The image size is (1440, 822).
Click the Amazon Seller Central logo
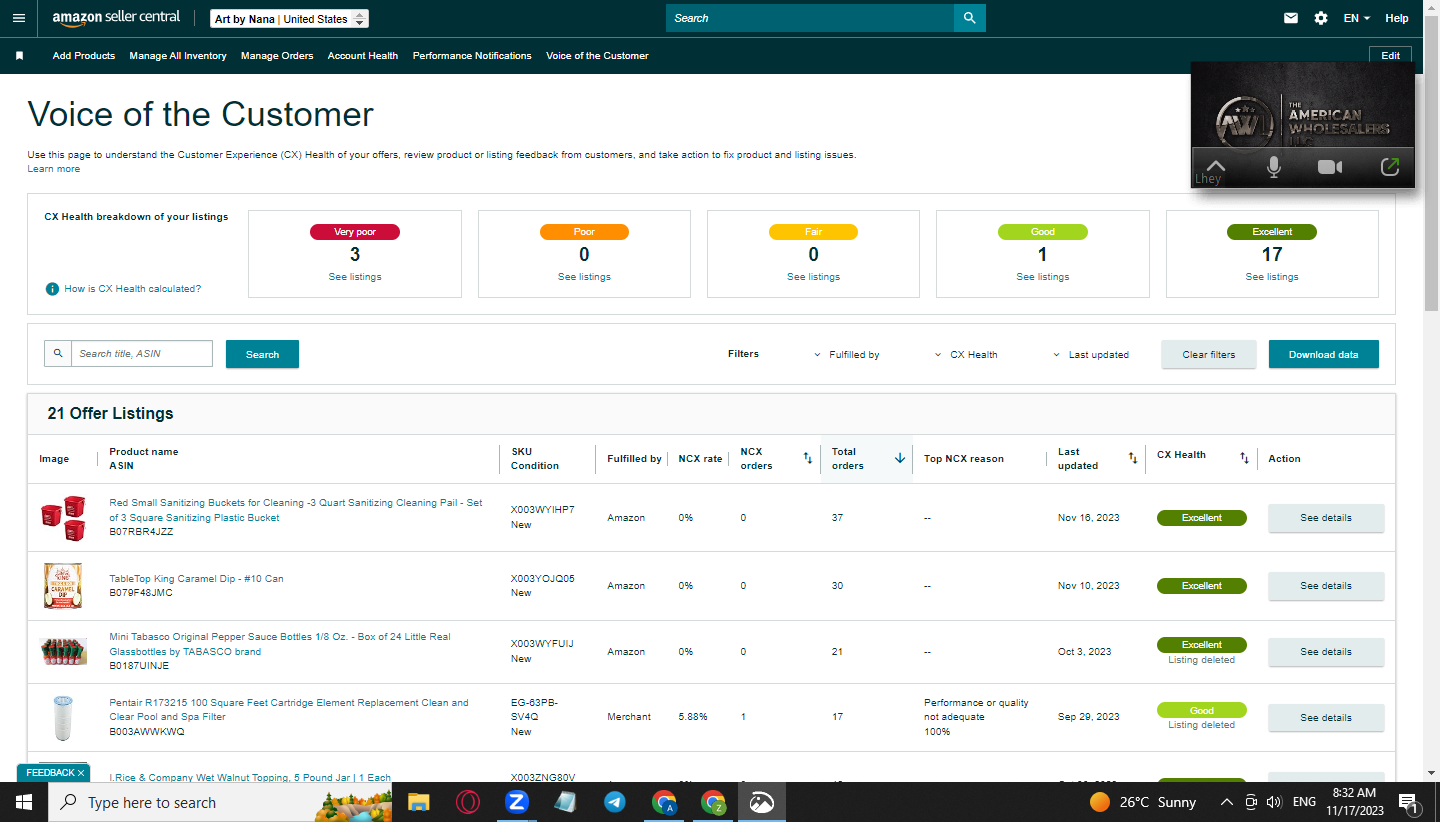(116, 18)
